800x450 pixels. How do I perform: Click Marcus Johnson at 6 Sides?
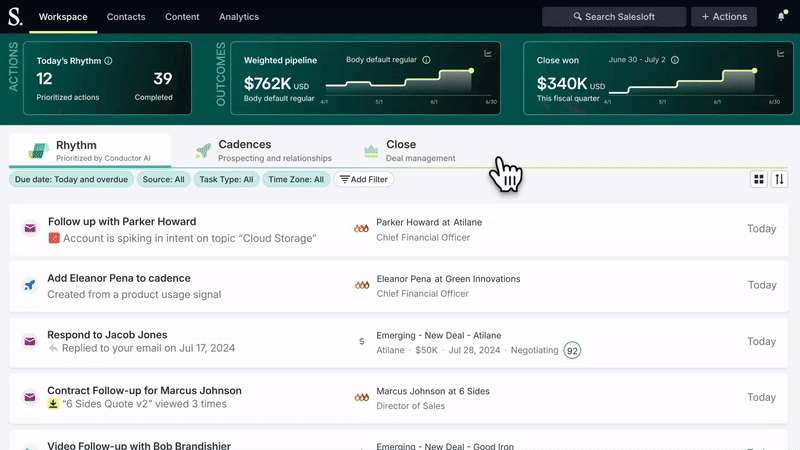pyautogui.click(x=433, y=391)
